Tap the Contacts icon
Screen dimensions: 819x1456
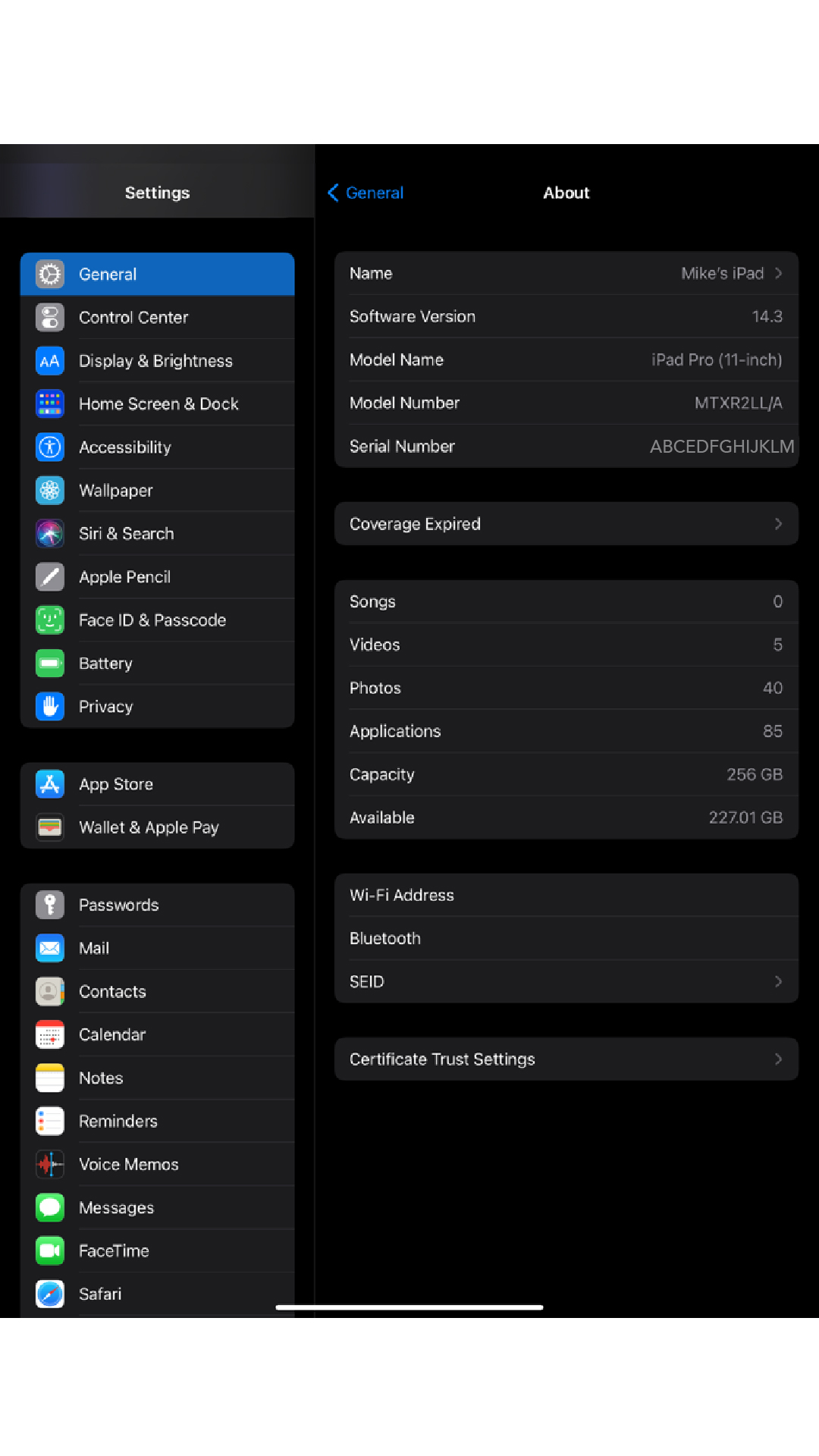point(50,992)
